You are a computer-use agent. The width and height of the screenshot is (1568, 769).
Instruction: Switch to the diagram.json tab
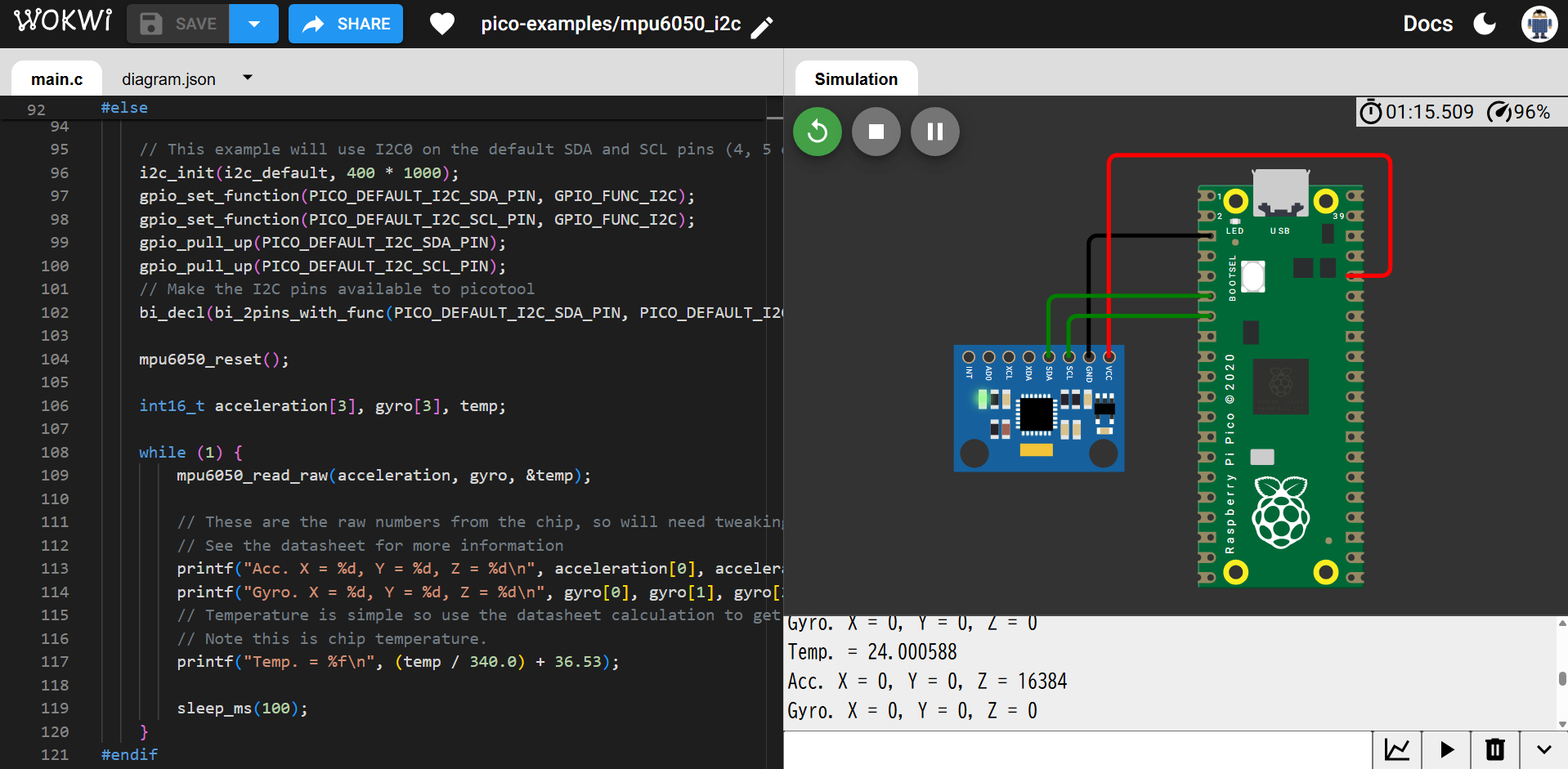[x=168, y=79]
